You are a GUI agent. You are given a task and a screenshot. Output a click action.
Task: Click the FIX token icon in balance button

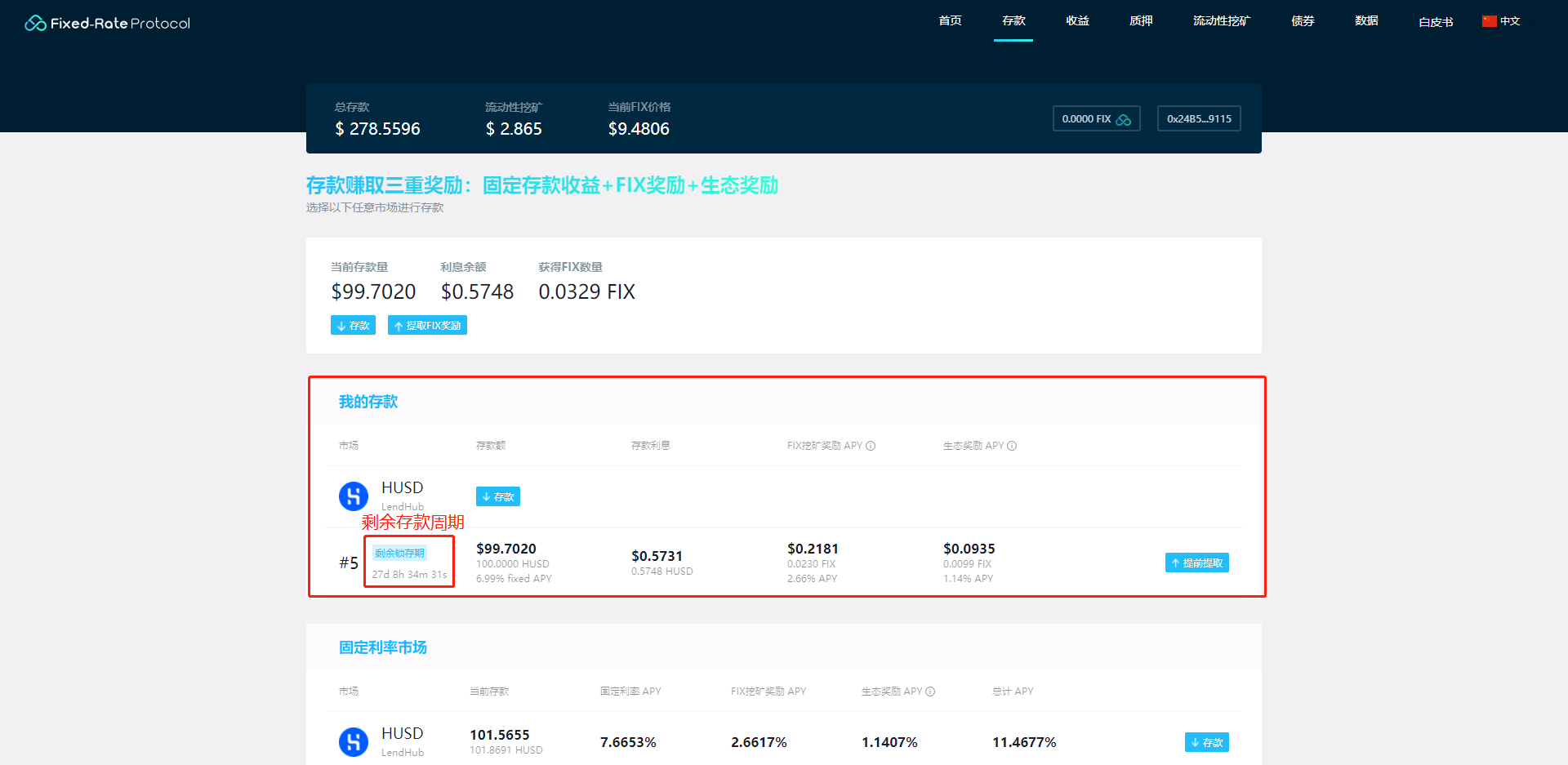click(1124, 120)
